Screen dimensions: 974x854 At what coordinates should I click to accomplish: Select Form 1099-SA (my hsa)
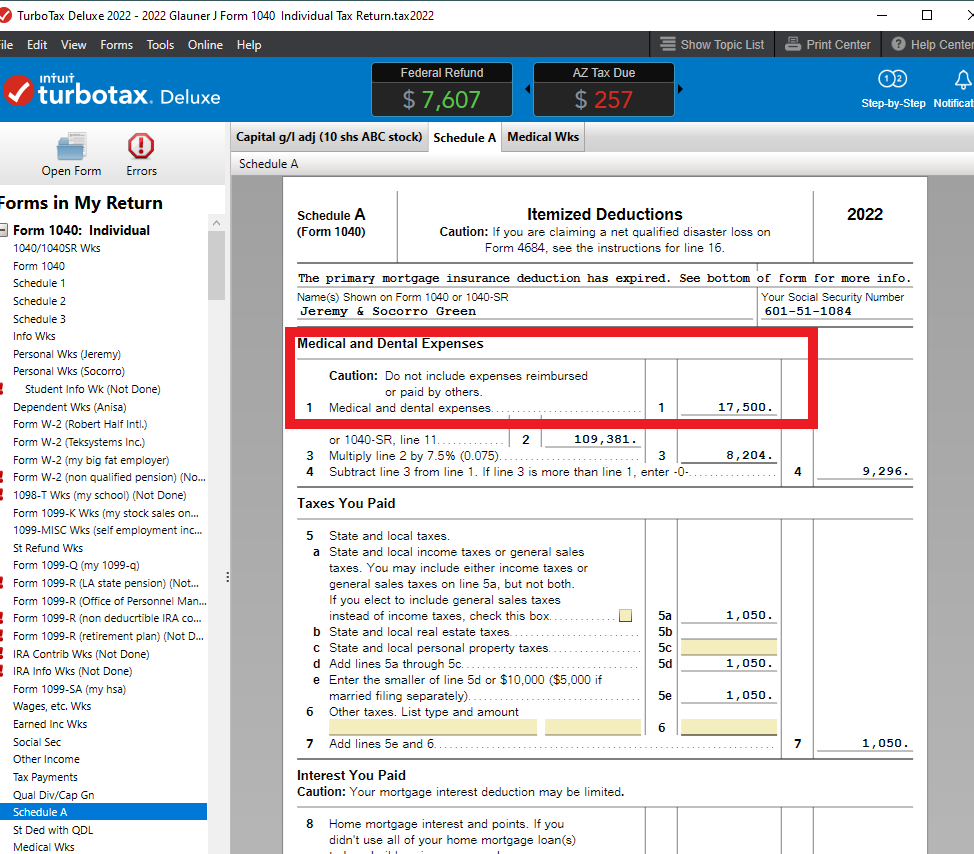pyautogui.click(x=69, y=689)
